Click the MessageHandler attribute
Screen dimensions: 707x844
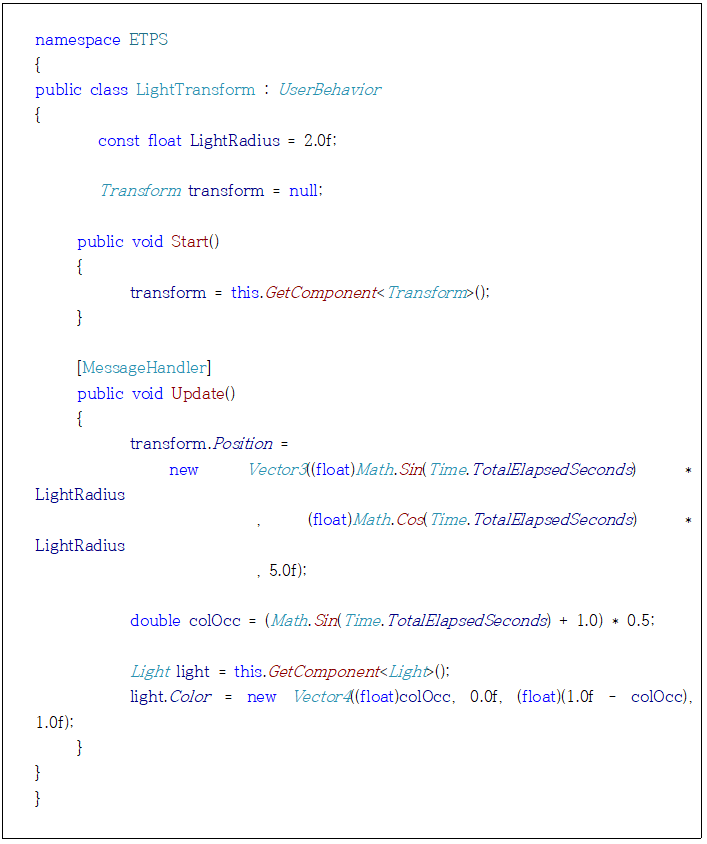(x=144, y=369)
